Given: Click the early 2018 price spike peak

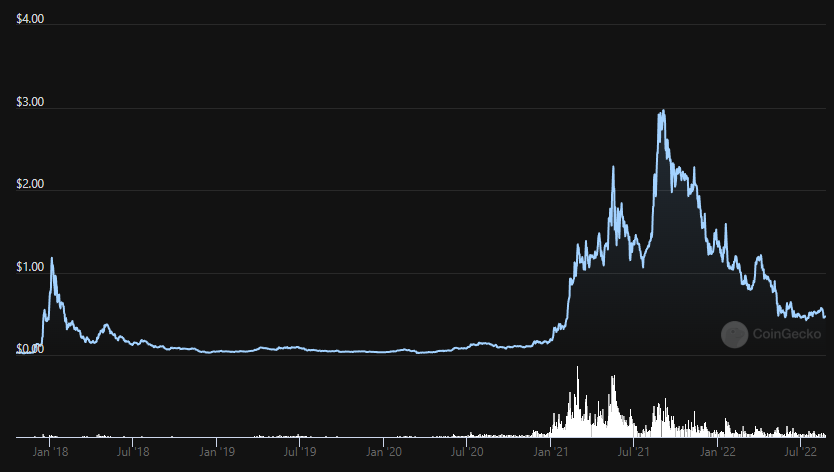Looking at the screenshot, I should [x=52, y=258].
